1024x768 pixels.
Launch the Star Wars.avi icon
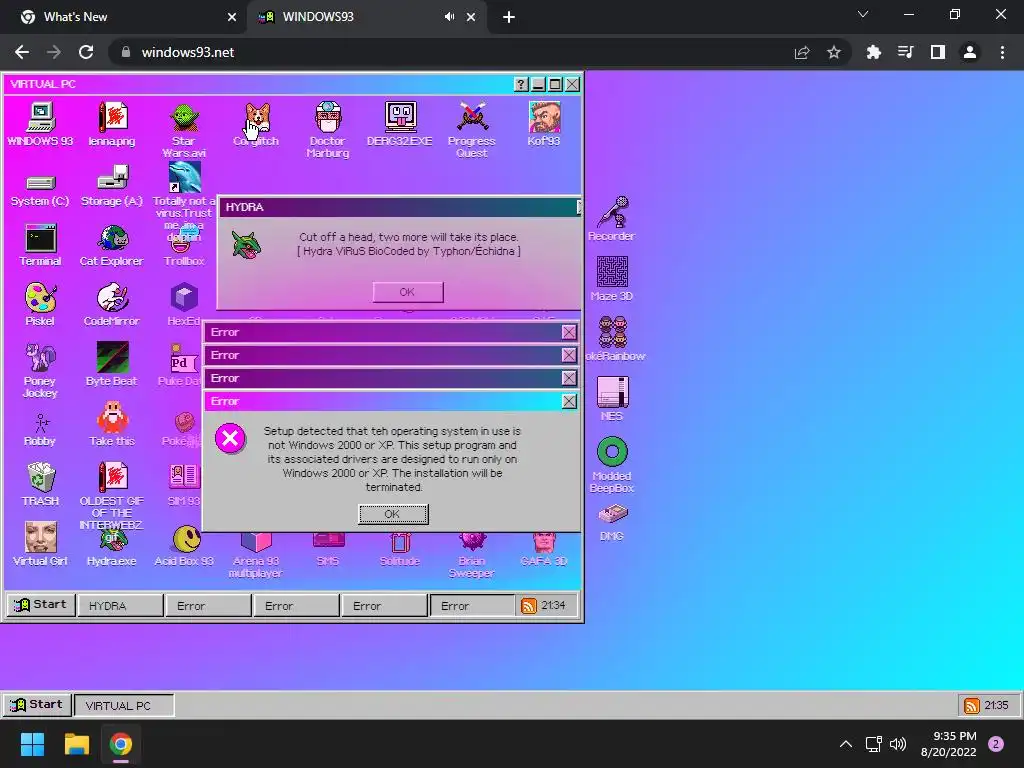click(x=184, y=118)
